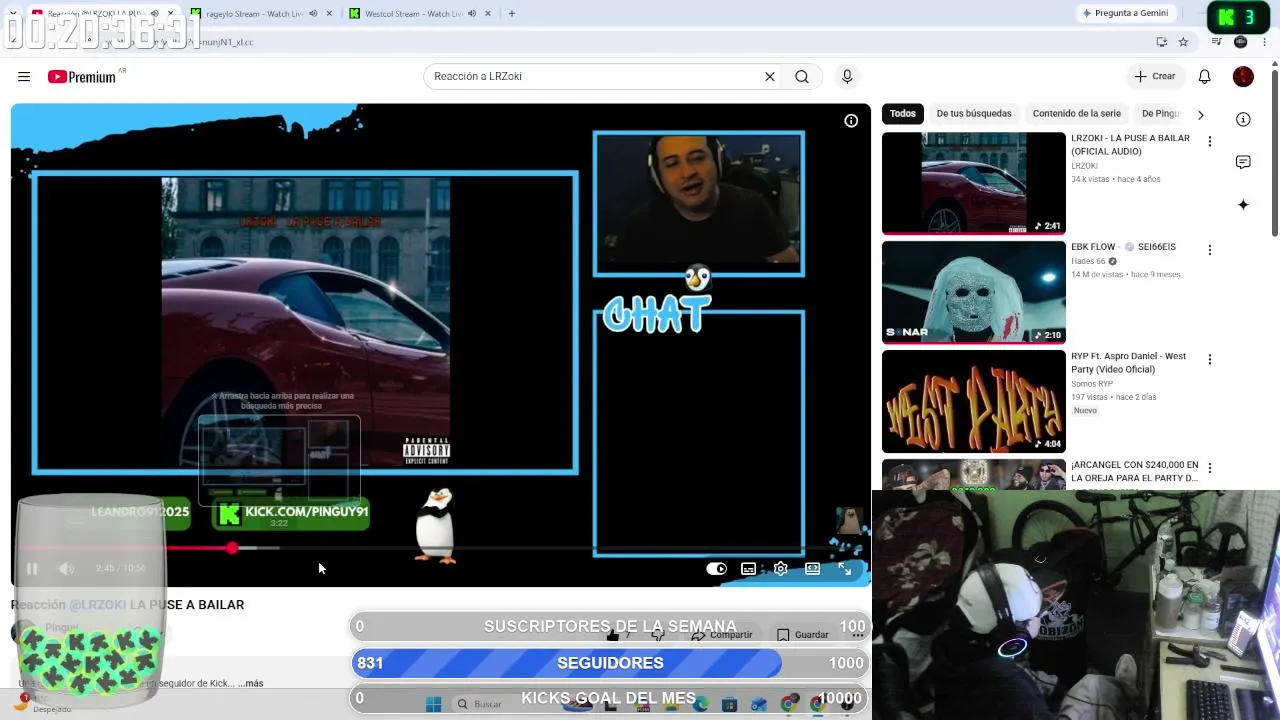Screen dimensions: 1280x720
Task: Switch to theater mode
Action: coord(813,569)
